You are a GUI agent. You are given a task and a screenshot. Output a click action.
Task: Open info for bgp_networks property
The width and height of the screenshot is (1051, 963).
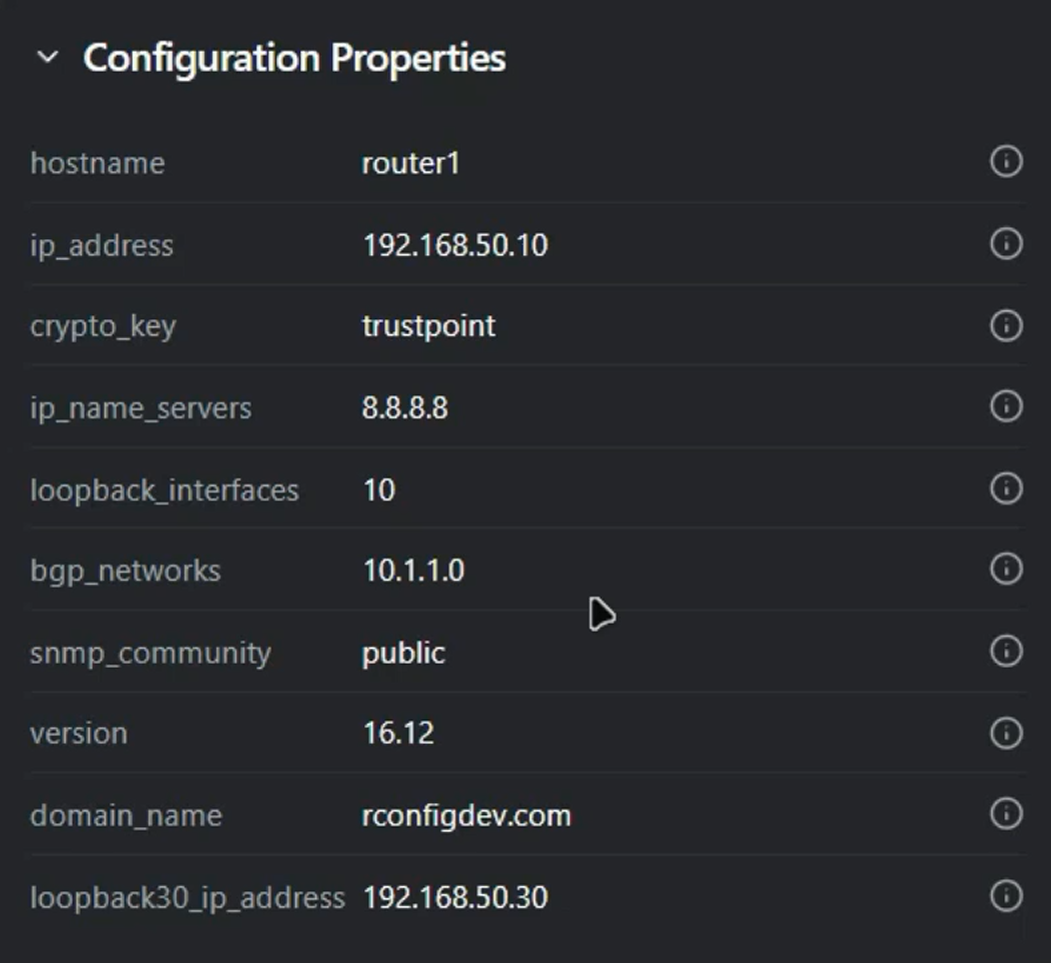[x=1005, y=570]
